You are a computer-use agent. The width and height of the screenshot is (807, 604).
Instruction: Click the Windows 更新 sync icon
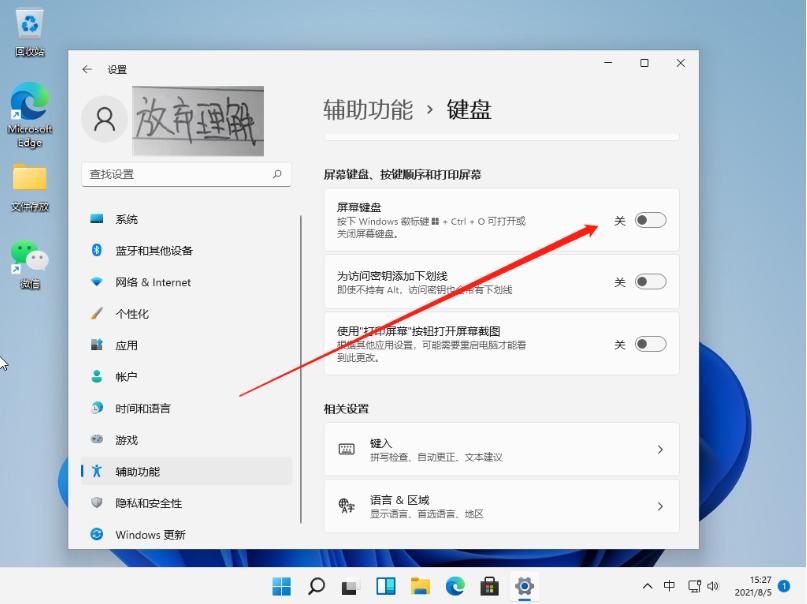[x=96, y=535]
